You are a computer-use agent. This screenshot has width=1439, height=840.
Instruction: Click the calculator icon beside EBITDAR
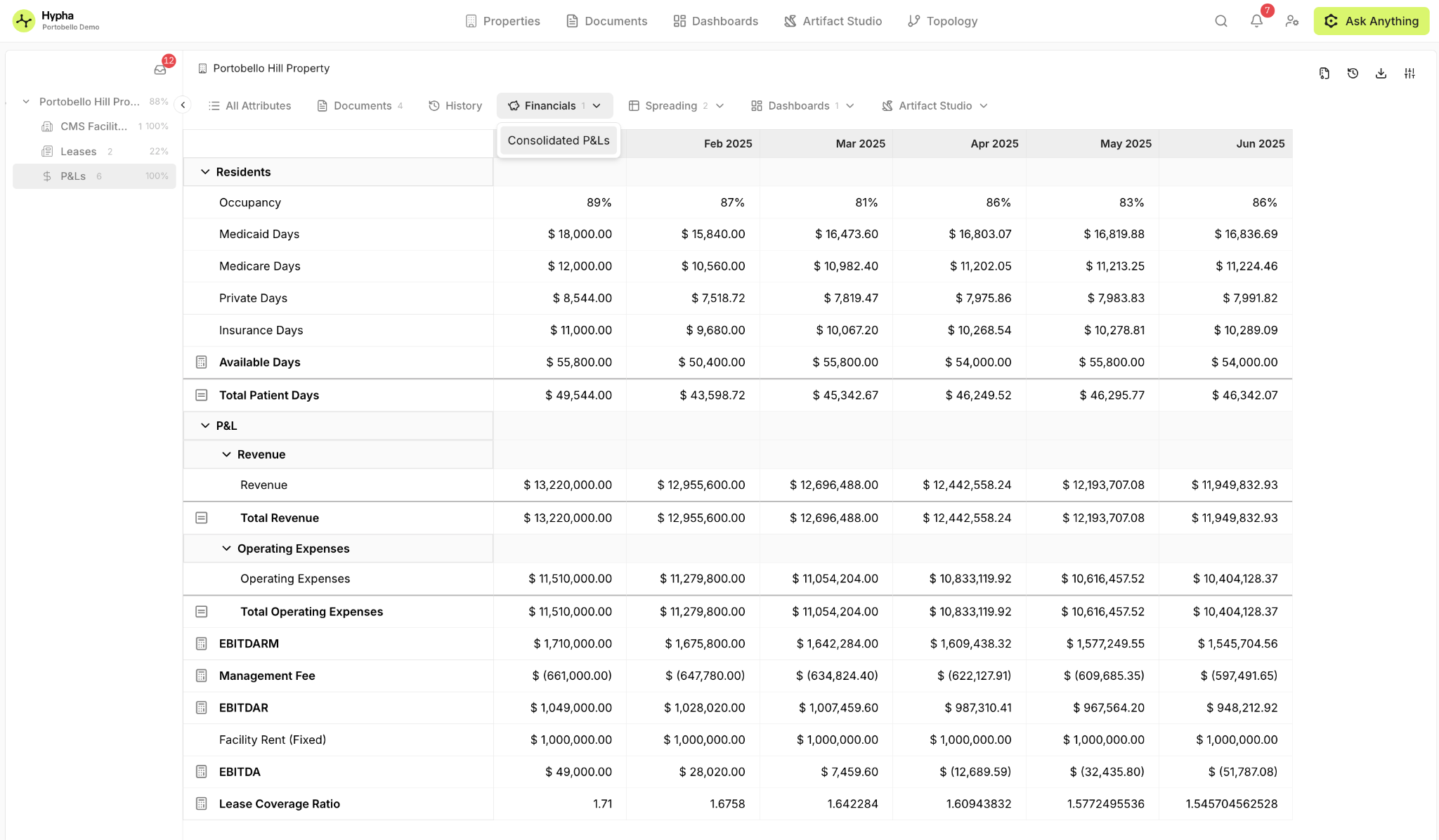tap(202, 707)
